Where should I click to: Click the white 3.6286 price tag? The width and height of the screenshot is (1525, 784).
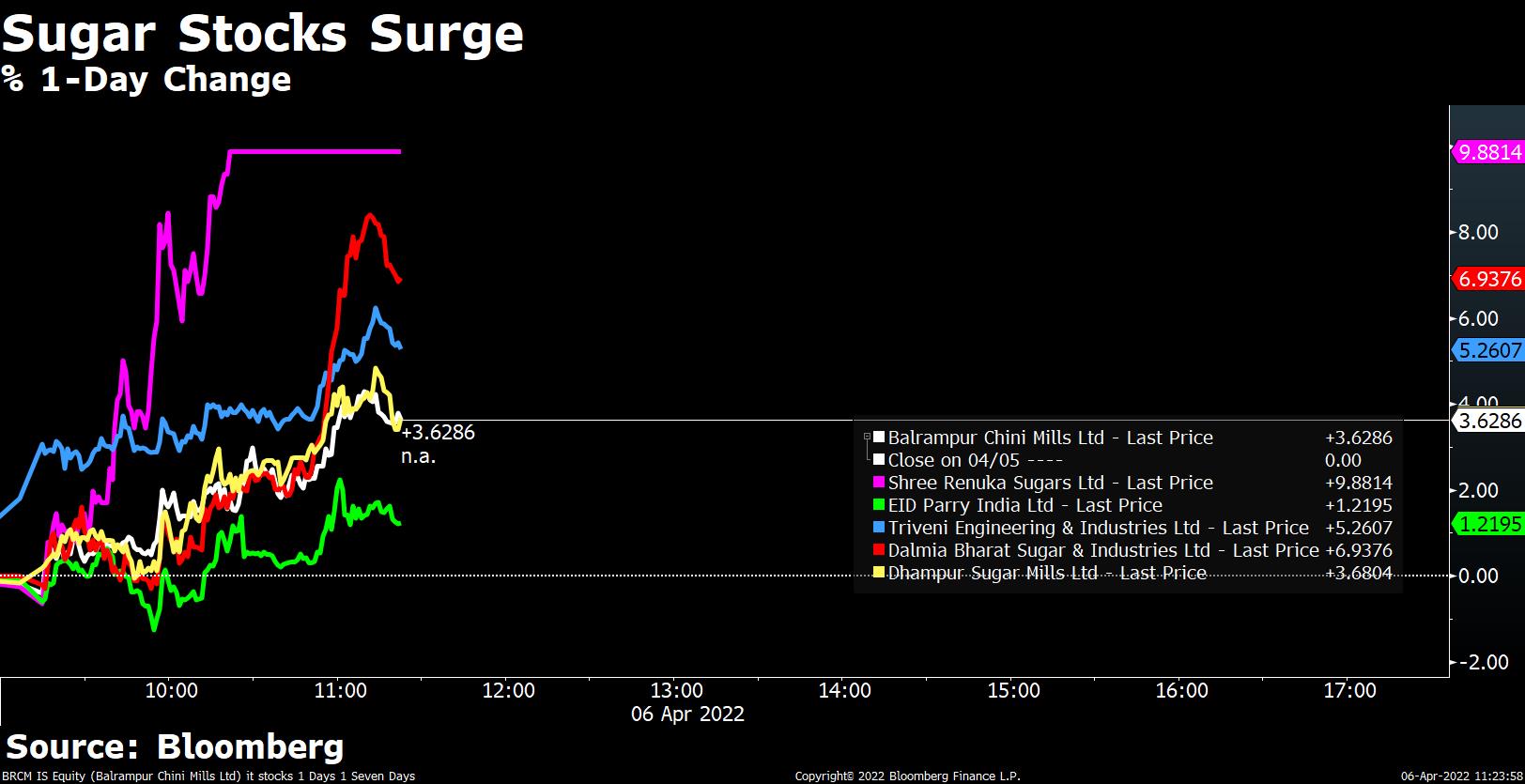tap(1488, 421)
